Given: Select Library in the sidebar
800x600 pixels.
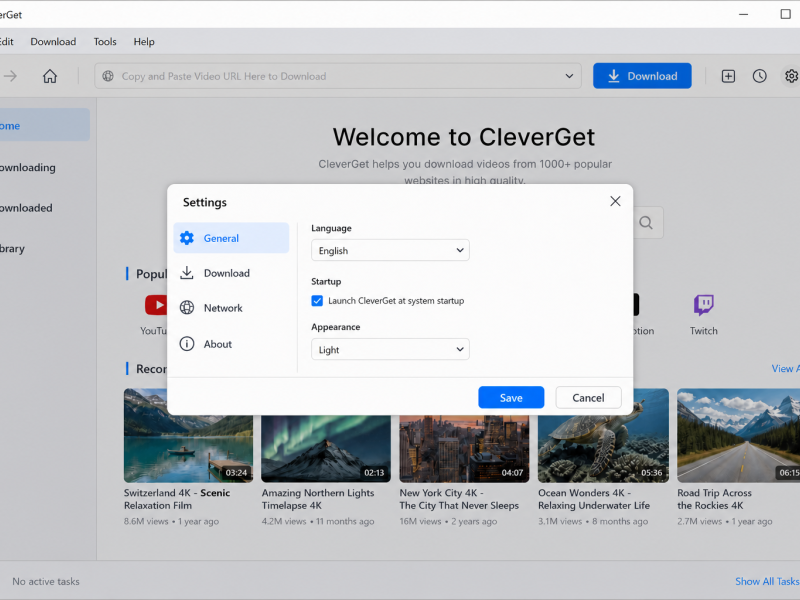Looking at the screenshot, I should 12,248.
